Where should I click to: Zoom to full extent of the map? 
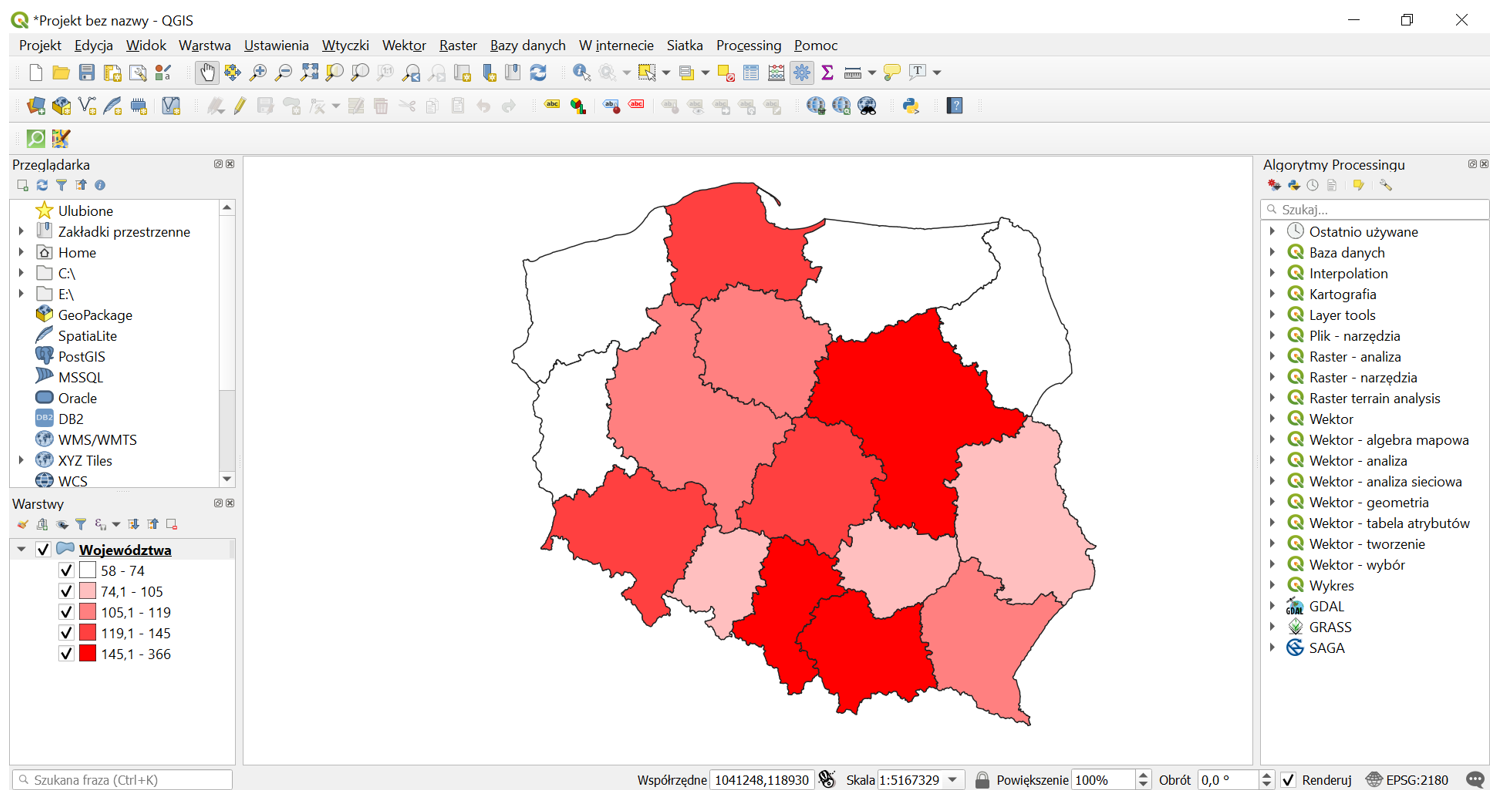click(309, 72)
